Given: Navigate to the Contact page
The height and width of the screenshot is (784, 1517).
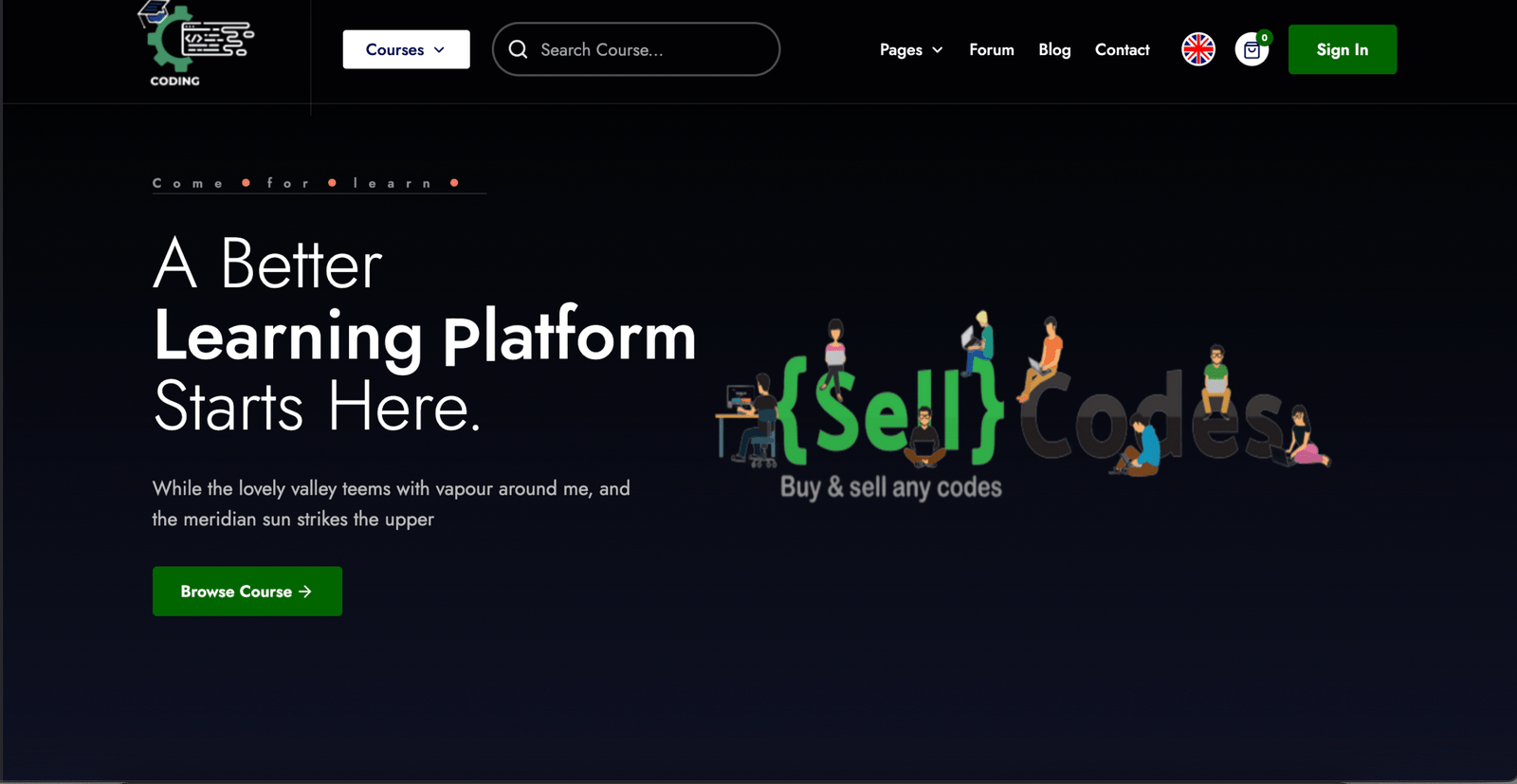Looking at the screenshot, I should click(x=1122, y=49).
